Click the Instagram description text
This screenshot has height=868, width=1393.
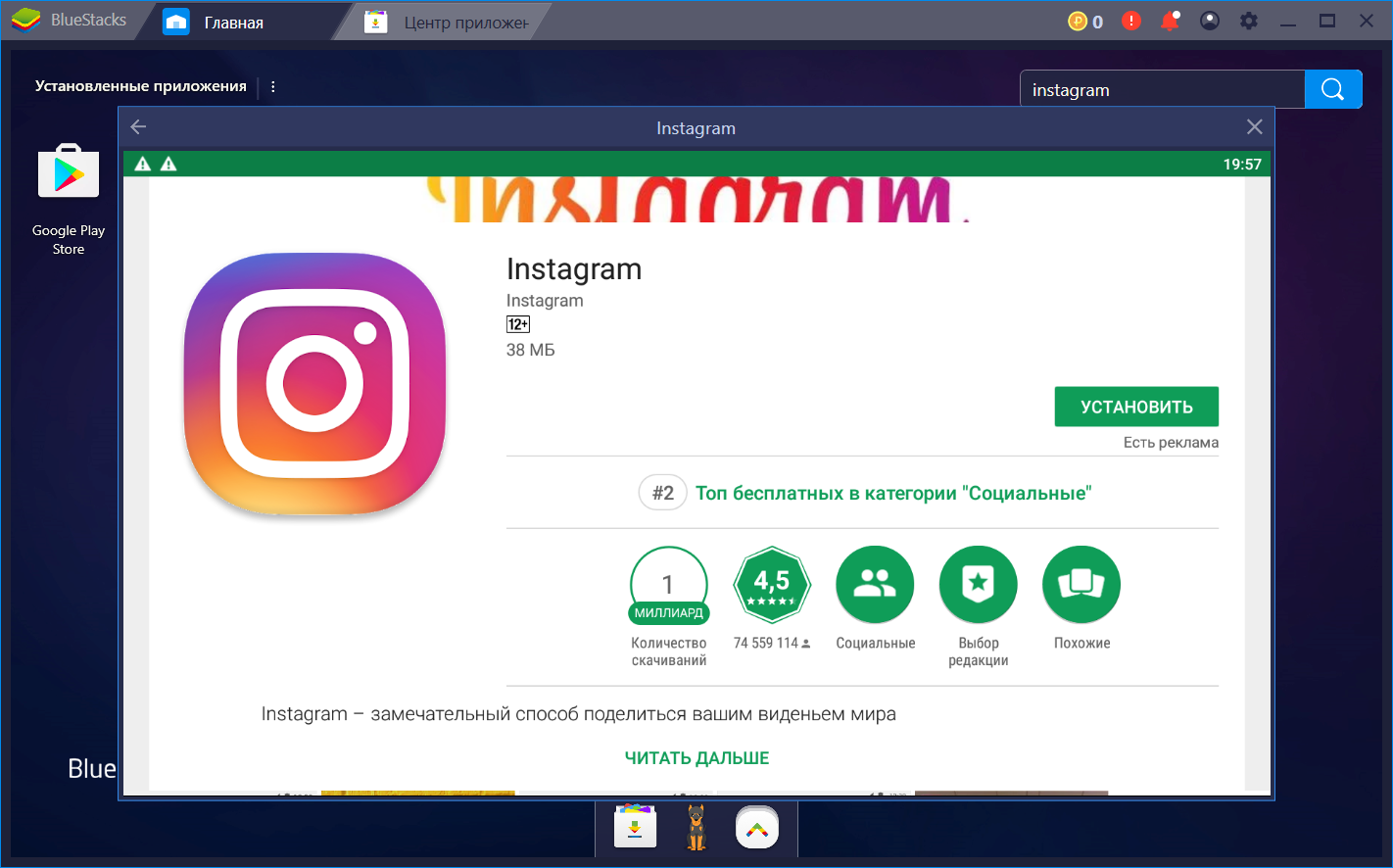(579, 714)
